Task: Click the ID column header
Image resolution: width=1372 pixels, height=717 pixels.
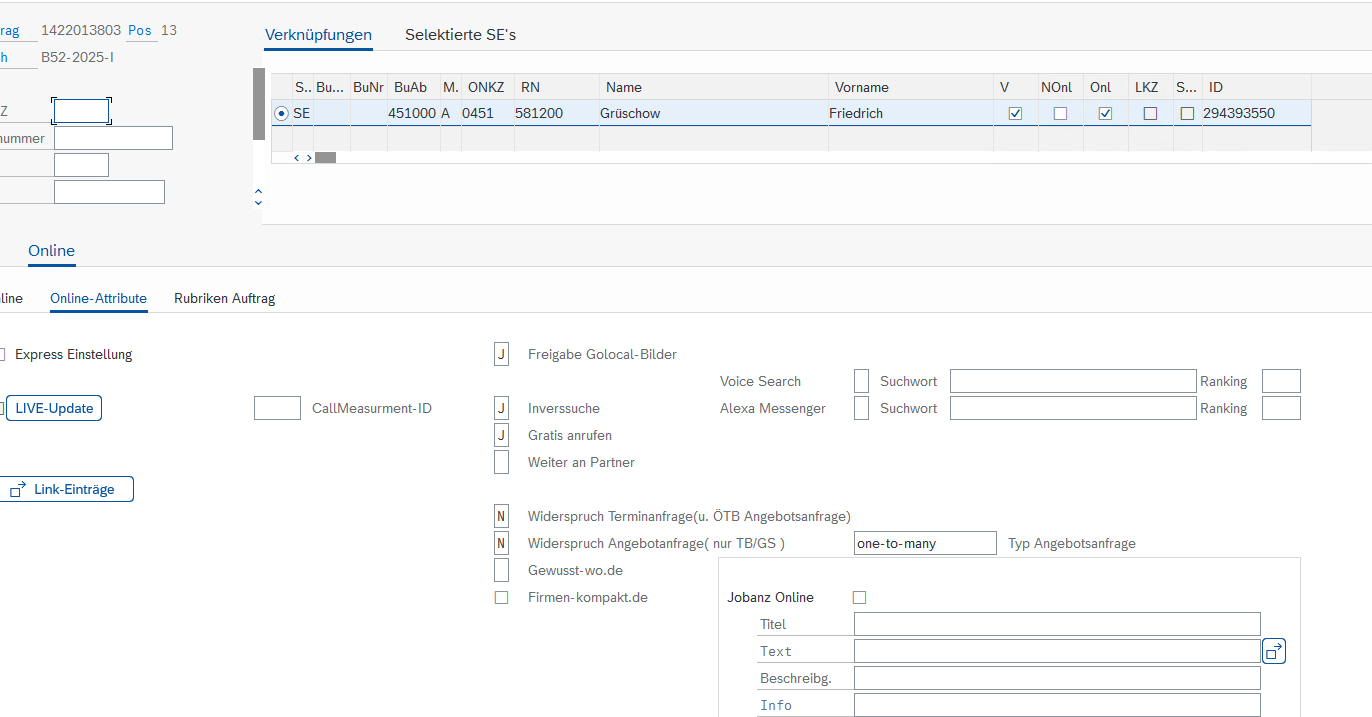Action: click(x=1256, y=87)
